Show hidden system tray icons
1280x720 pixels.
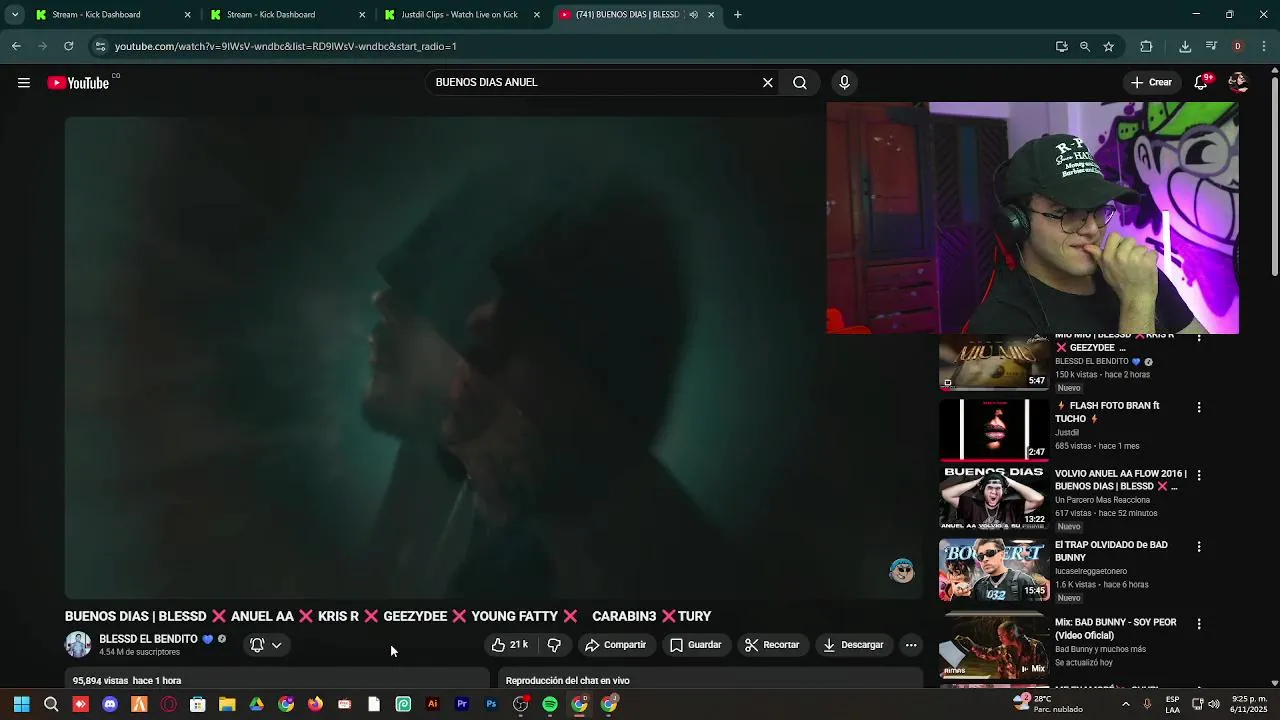click(x=1125, y=704)
